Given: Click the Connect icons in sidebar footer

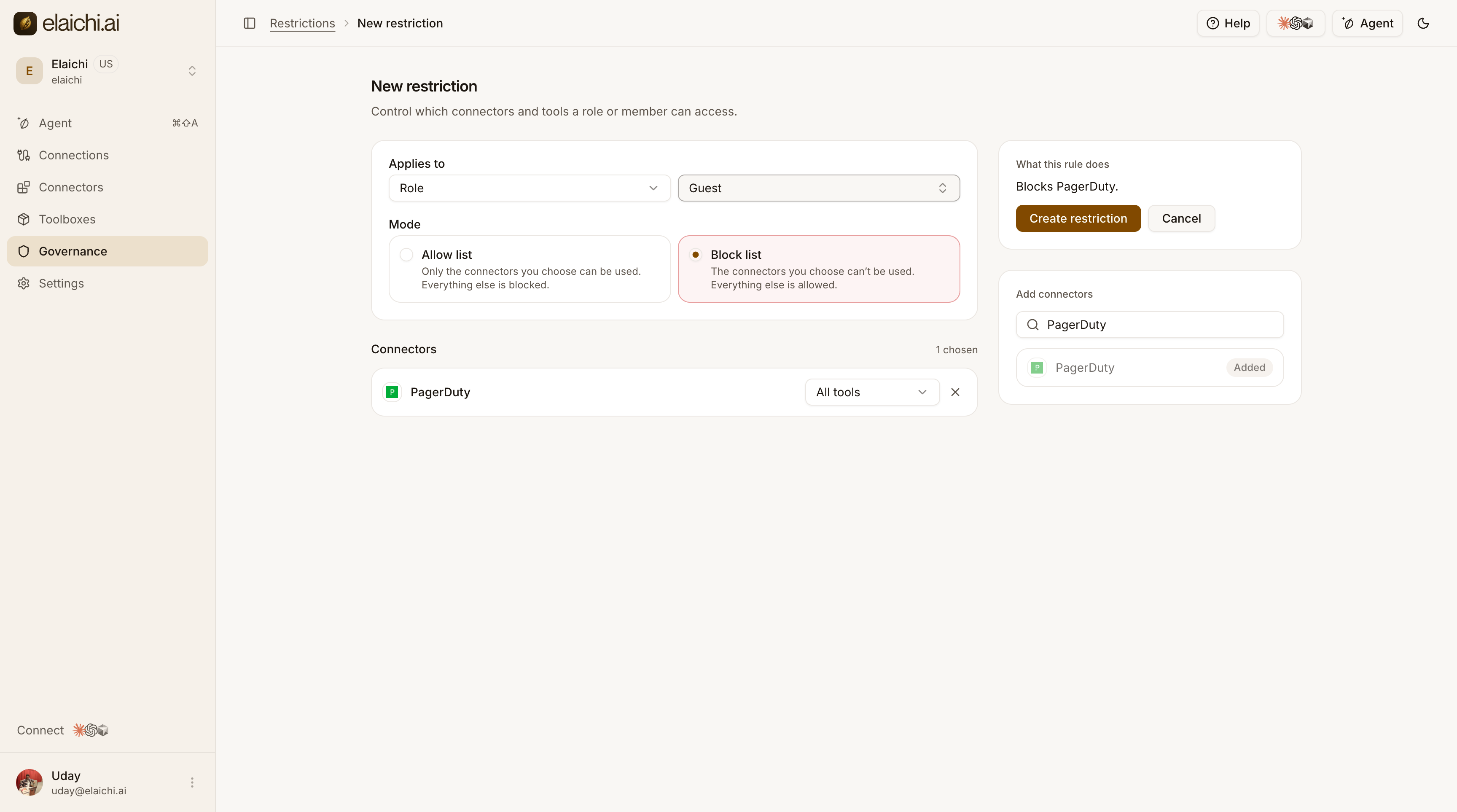Looking at the screenshot, I should tap(91, 730).
